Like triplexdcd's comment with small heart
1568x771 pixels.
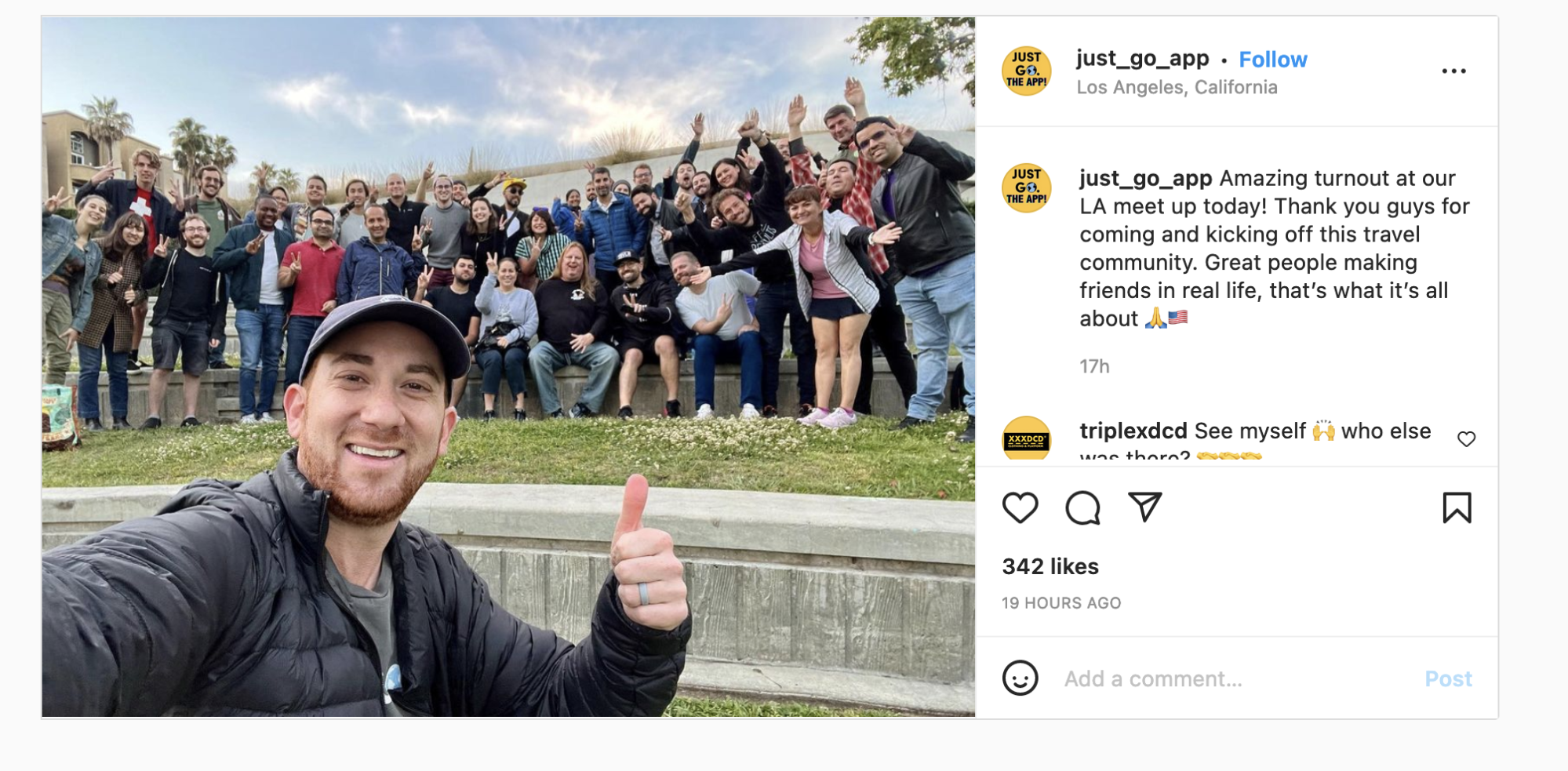tap(1466, 438)
